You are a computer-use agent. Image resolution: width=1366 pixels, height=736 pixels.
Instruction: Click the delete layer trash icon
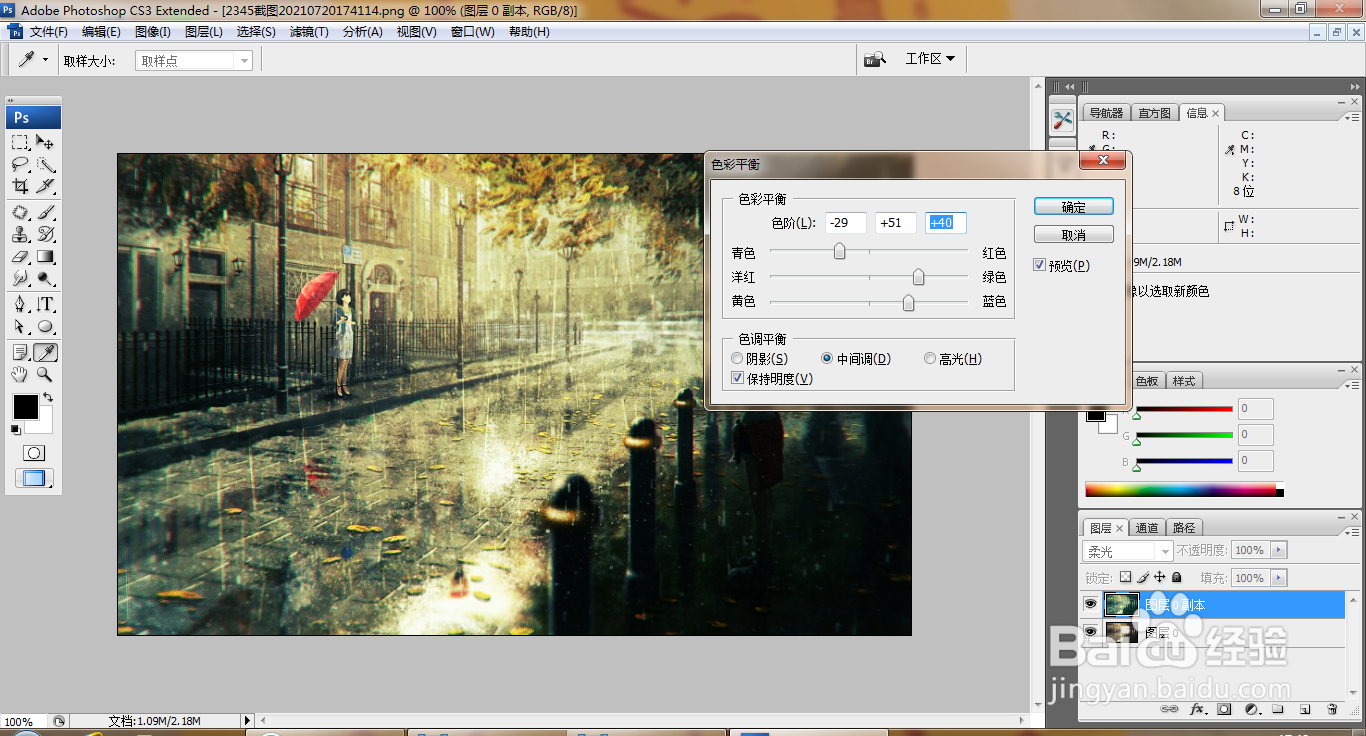[x=1332, y=709]
